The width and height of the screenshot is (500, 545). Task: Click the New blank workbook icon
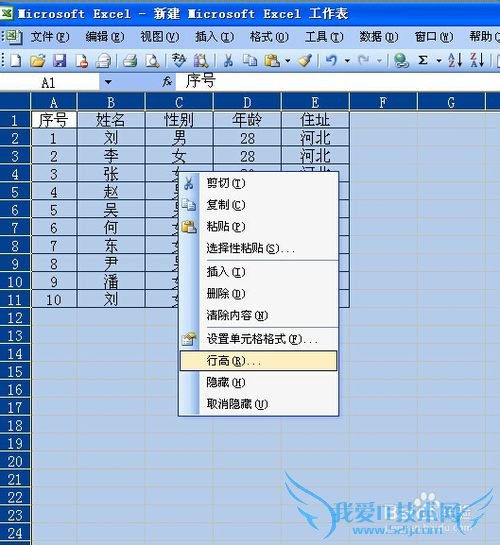point(16,61)
